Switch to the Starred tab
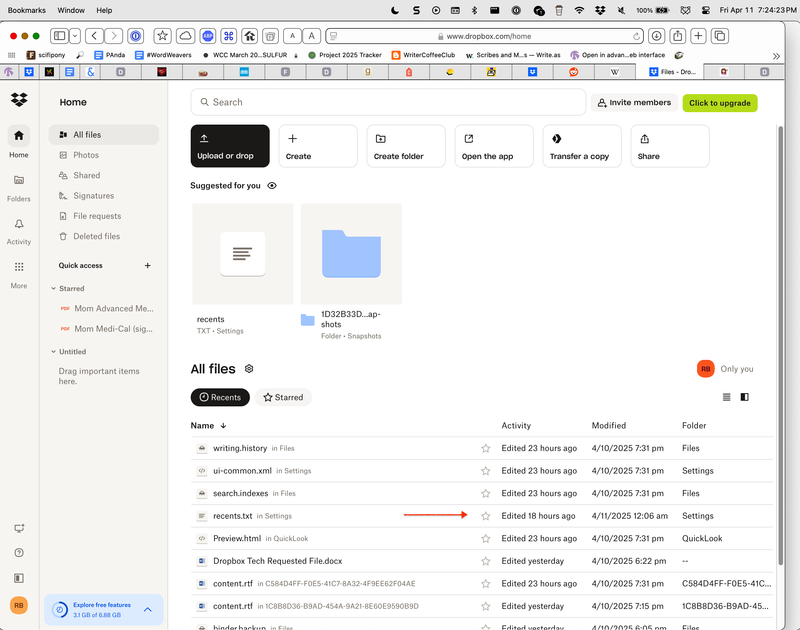 click(283, 397)
